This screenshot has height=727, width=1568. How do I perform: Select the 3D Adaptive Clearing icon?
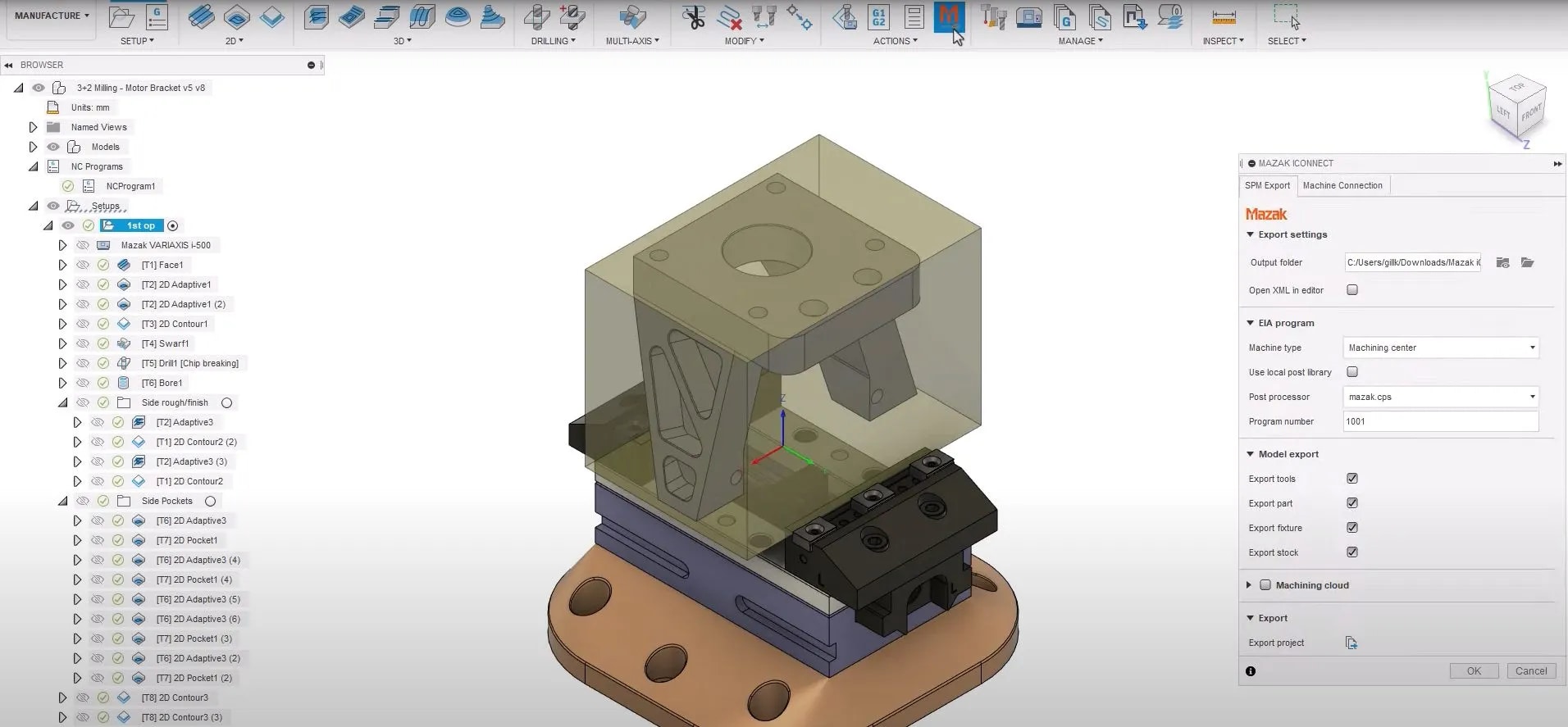[316, 16]
